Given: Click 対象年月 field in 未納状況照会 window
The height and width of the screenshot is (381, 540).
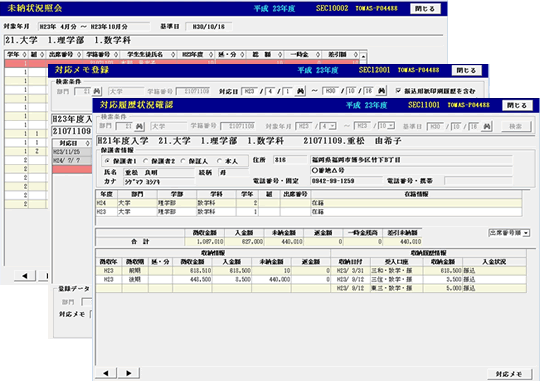Looking at the screenshot, I should click(94, 27).
